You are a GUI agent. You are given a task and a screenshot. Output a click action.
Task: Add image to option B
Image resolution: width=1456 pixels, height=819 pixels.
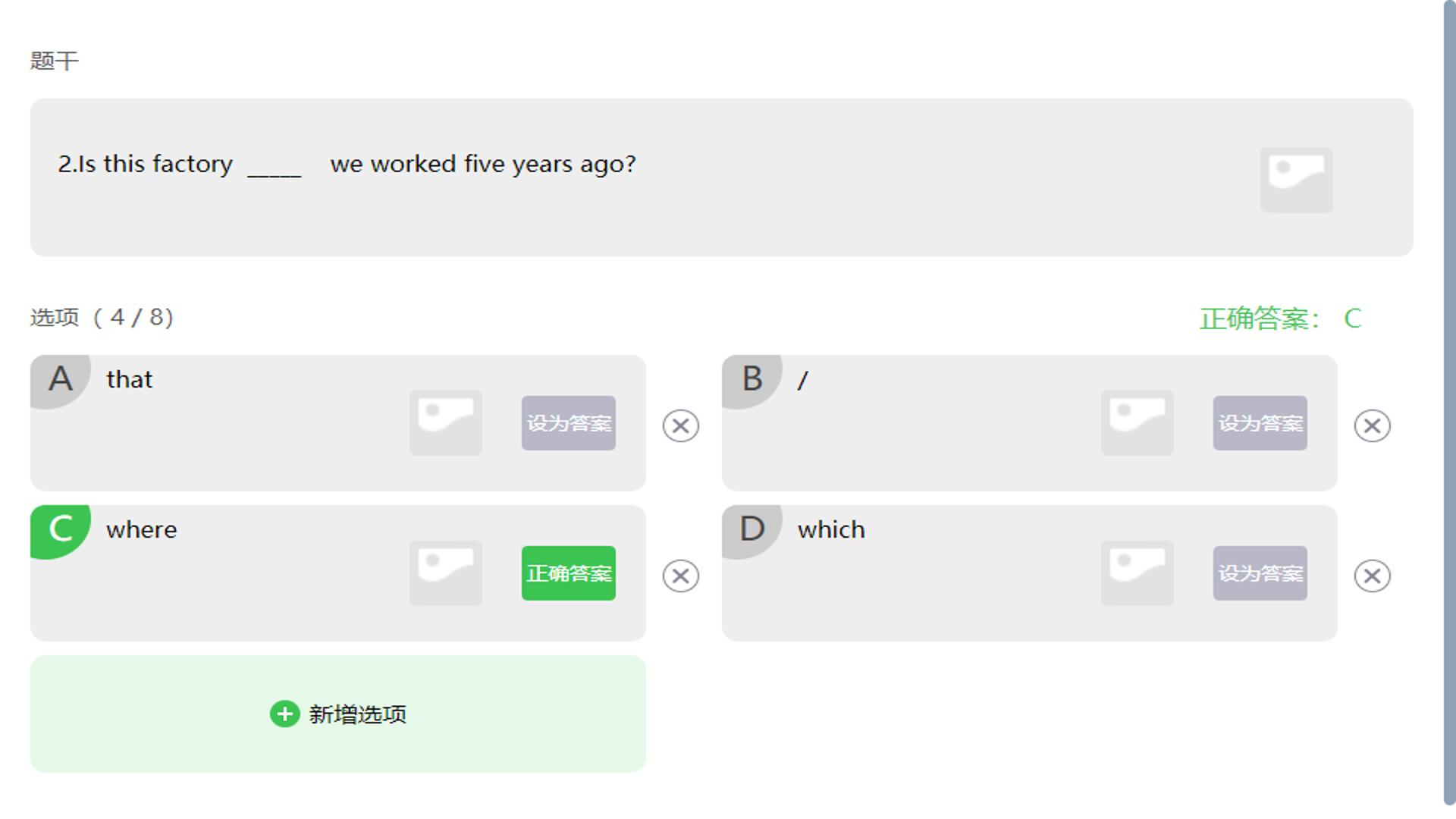click(1137, 423)
